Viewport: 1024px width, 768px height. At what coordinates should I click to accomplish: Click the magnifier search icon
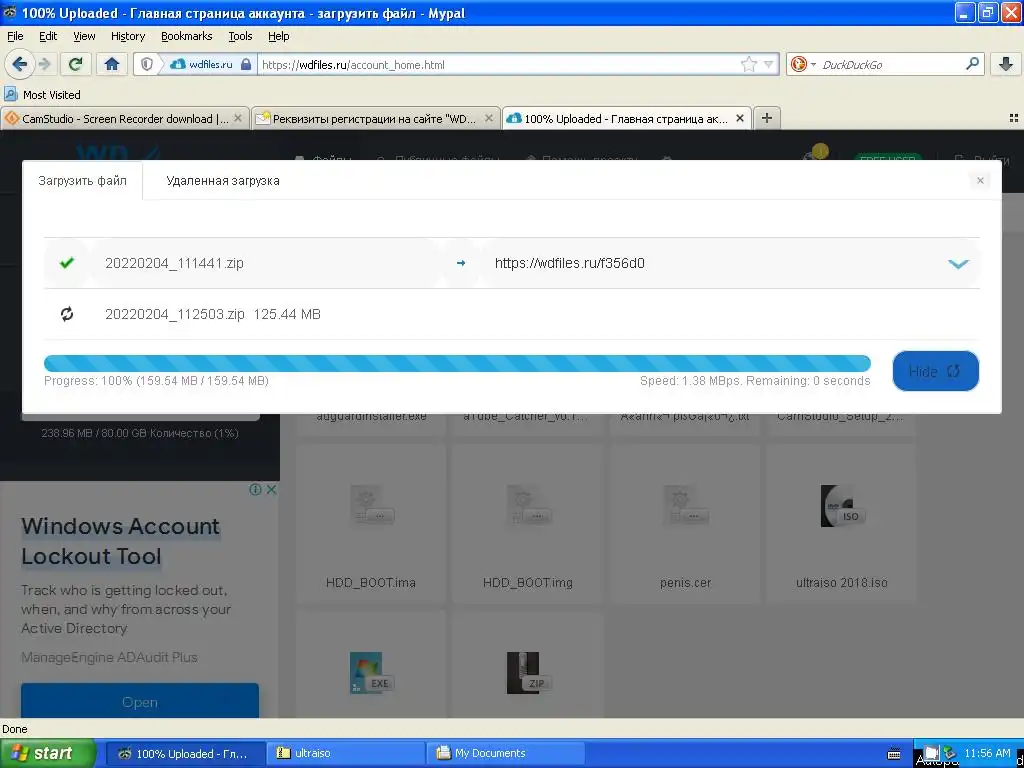(972, 64)
